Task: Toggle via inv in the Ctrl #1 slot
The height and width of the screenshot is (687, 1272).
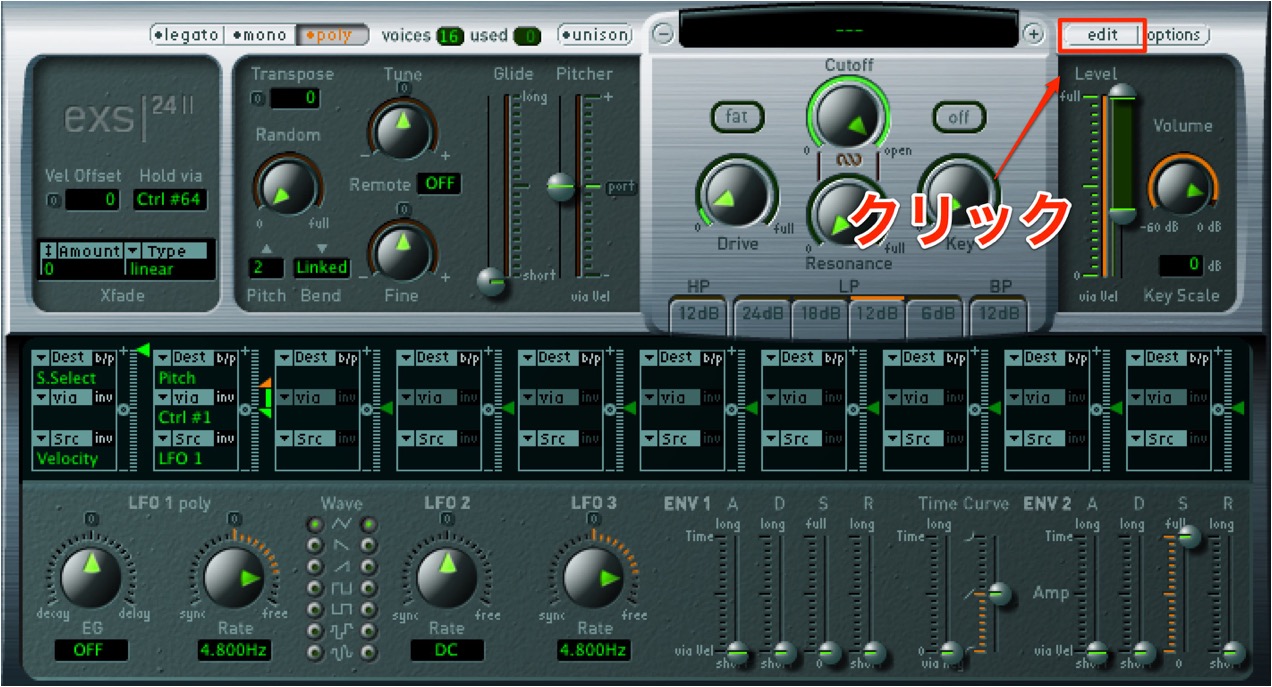Action: tap(226, 398)
